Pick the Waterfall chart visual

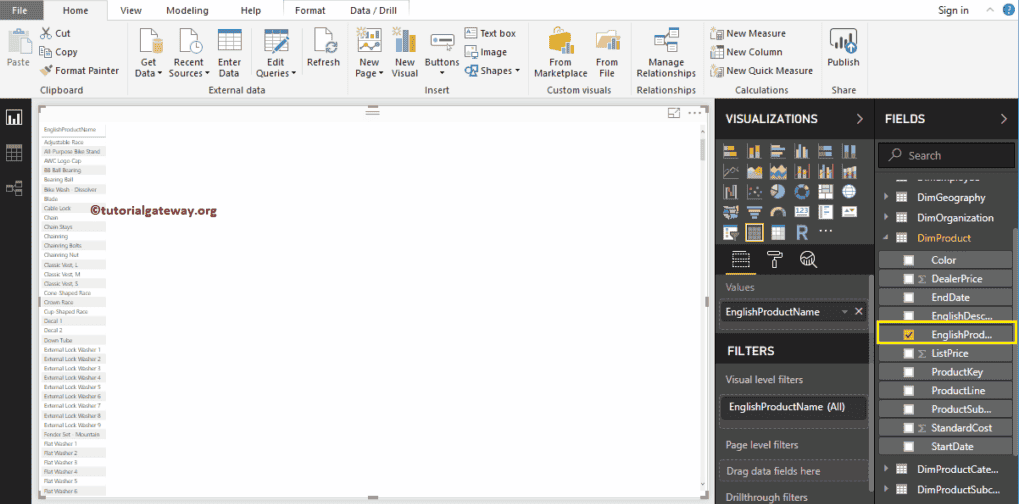click(x=730, y=192)
